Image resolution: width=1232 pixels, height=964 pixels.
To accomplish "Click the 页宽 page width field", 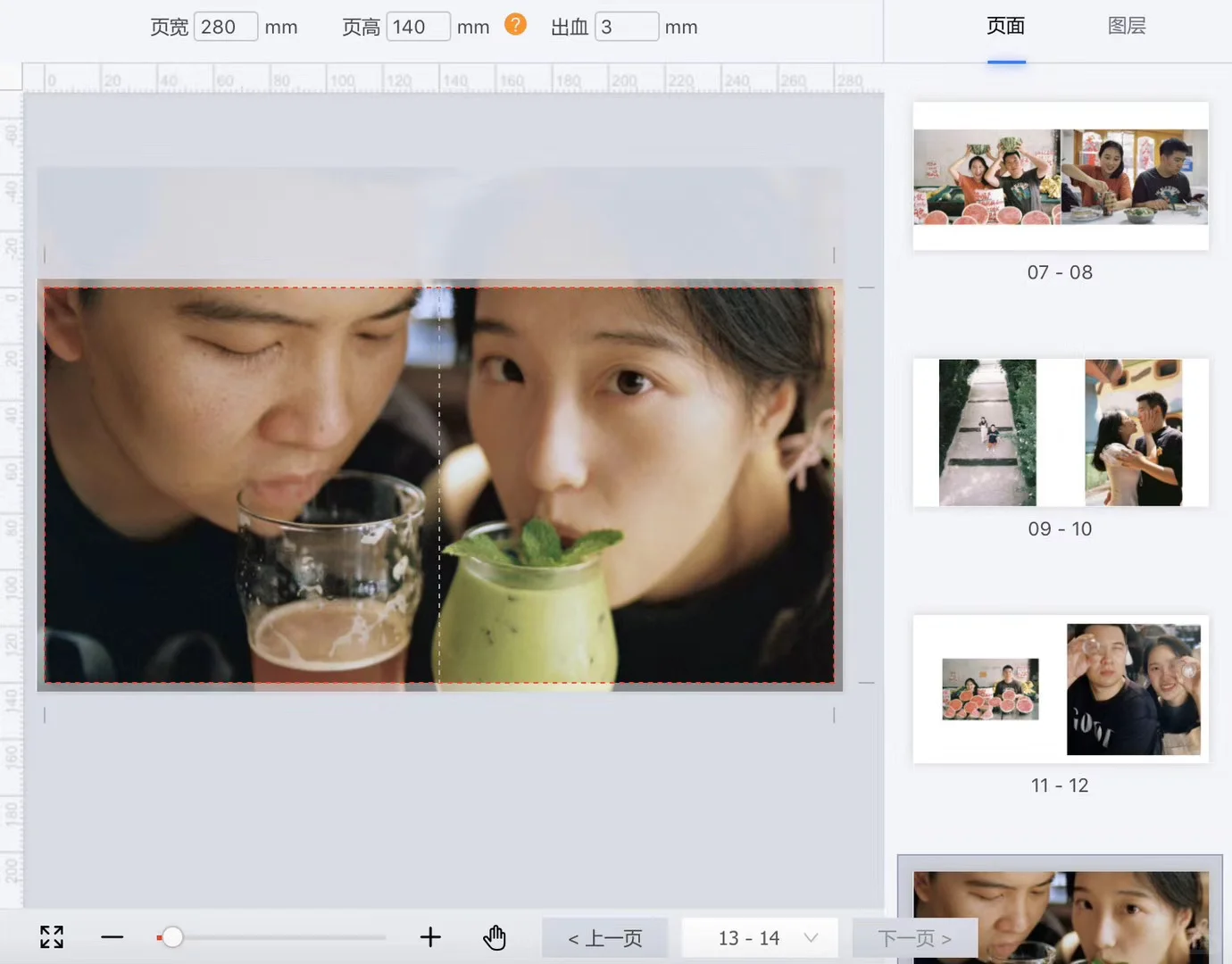I will 225,27.
